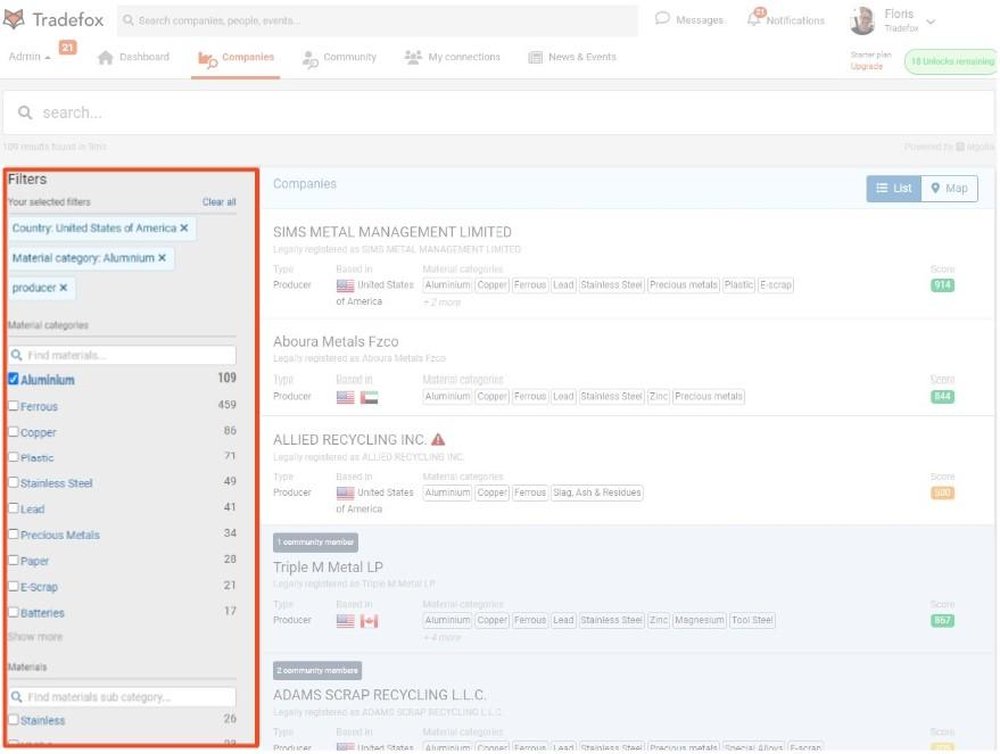This screenshot has height=754, width=1000.
Task: Check the Batteries checkbox
Action: (13, 612)
